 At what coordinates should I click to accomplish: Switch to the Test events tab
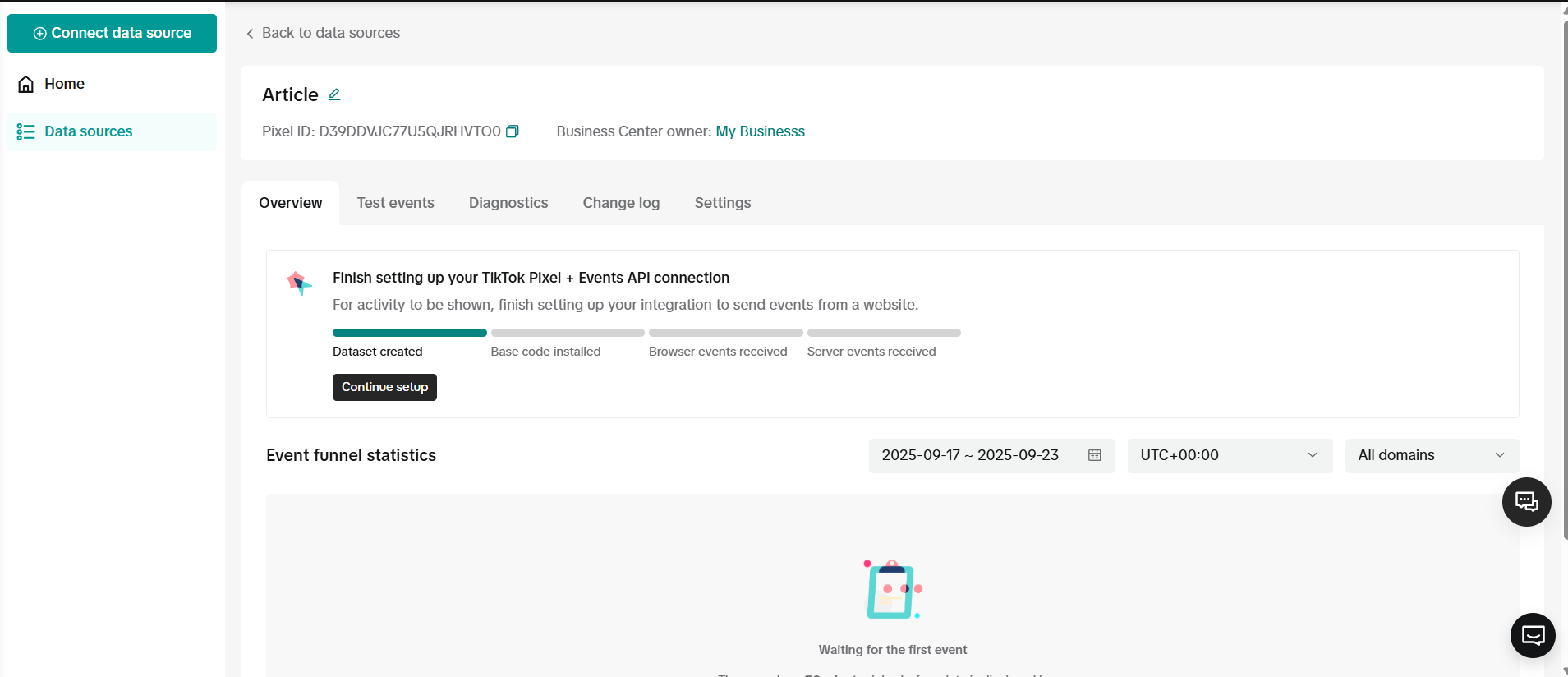[x=395, y=203]
